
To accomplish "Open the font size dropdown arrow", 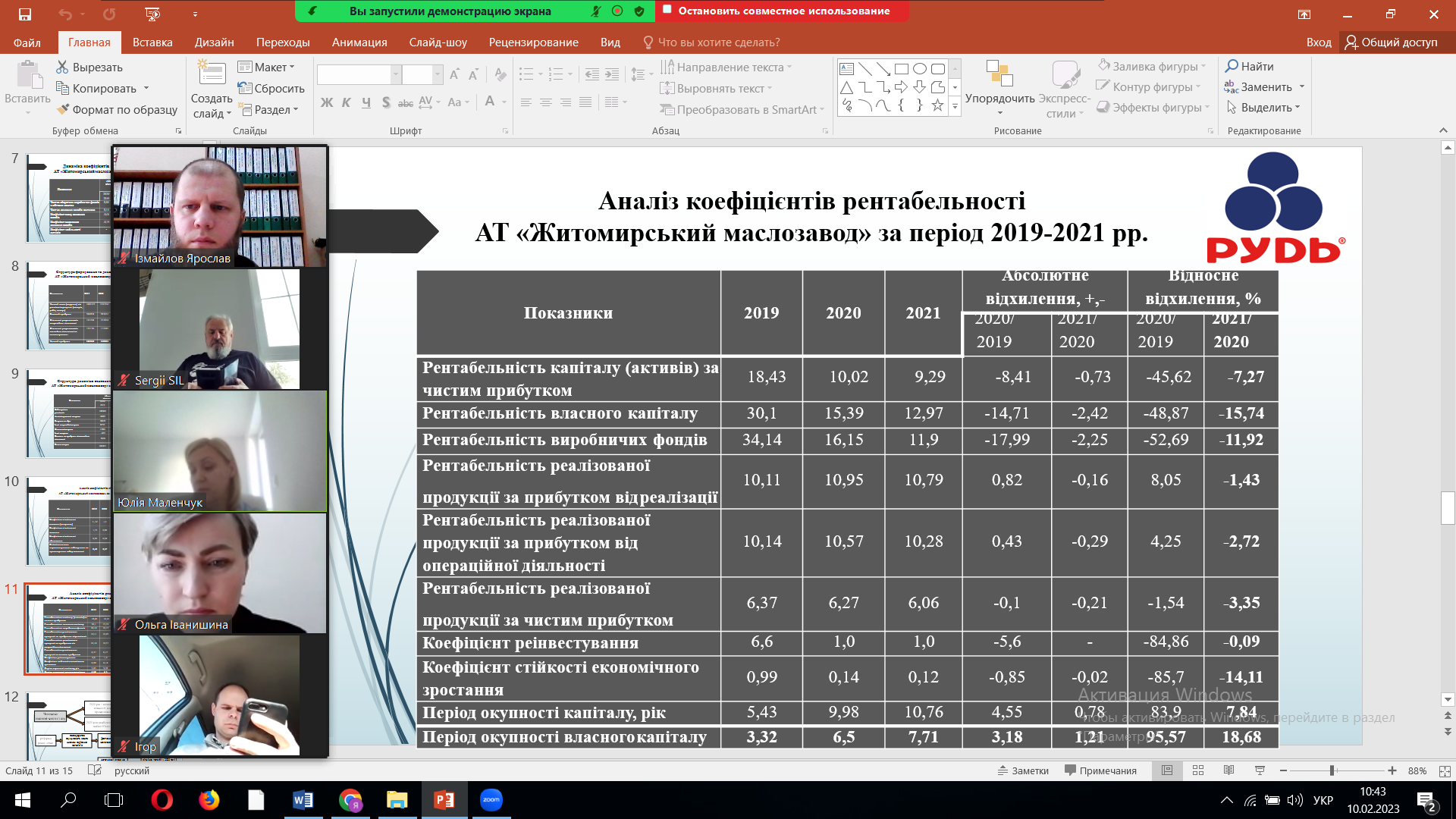I will tap(438, 74).
